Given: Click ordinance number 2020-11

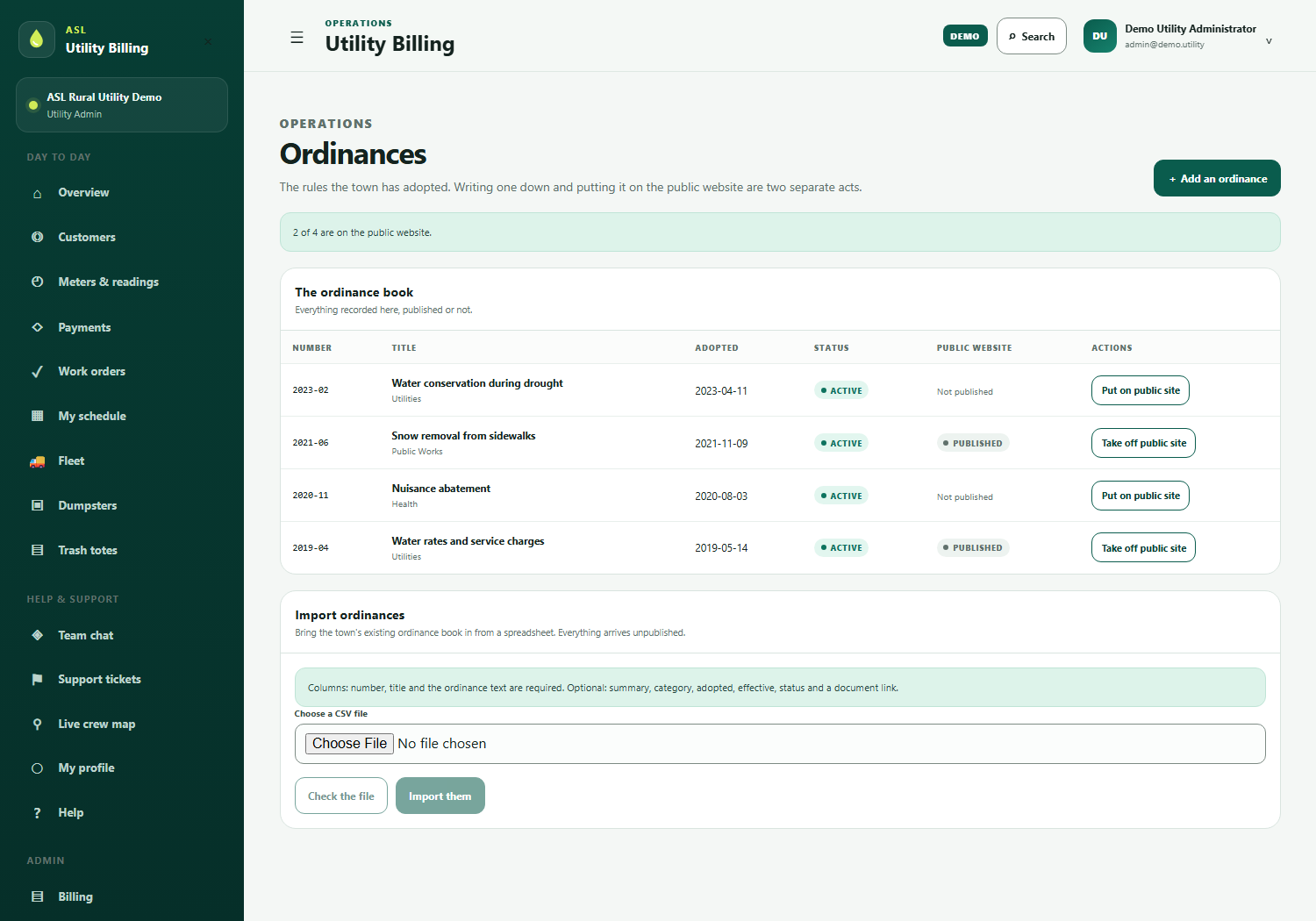Looking at the screenshot, I should tap(311, 496).
